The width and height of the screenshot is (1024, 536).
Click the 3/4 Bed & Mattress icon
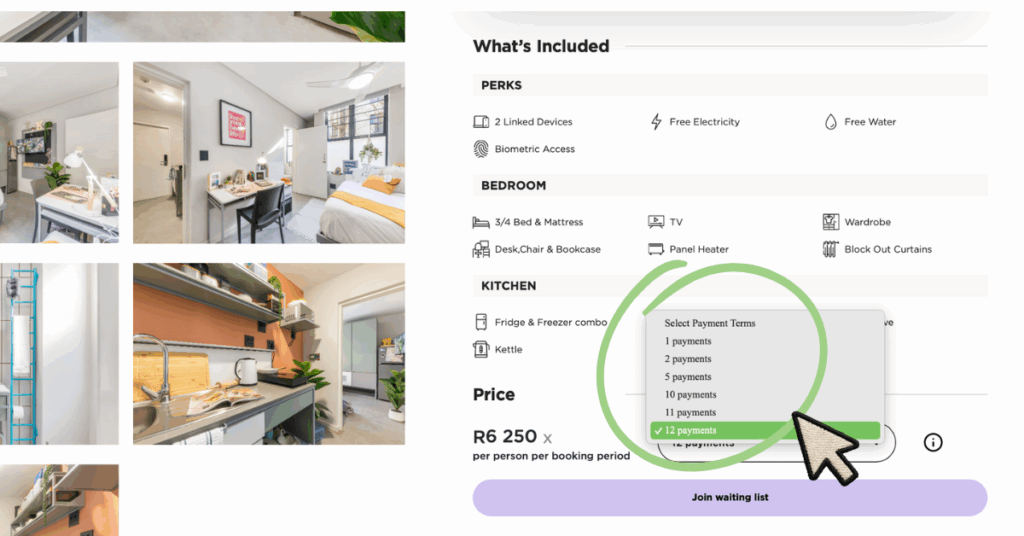481,222
